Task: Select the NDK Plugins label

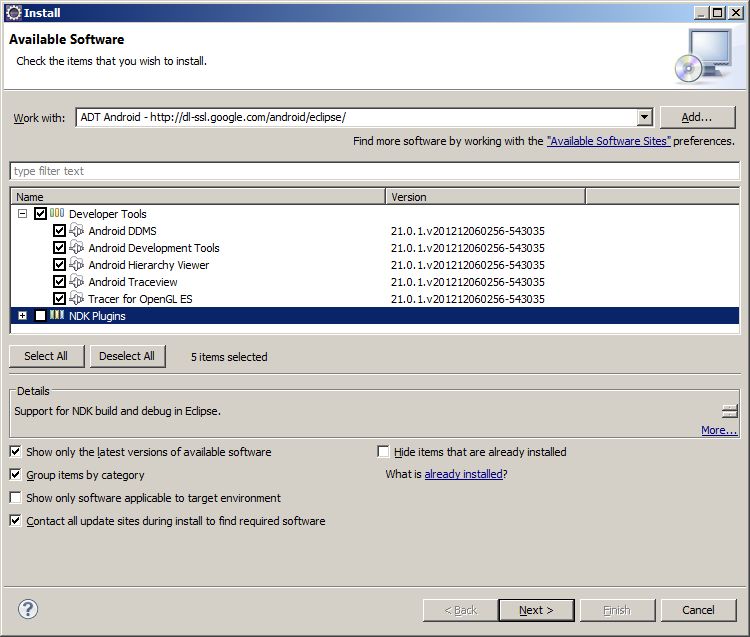Action: point(97,316)
